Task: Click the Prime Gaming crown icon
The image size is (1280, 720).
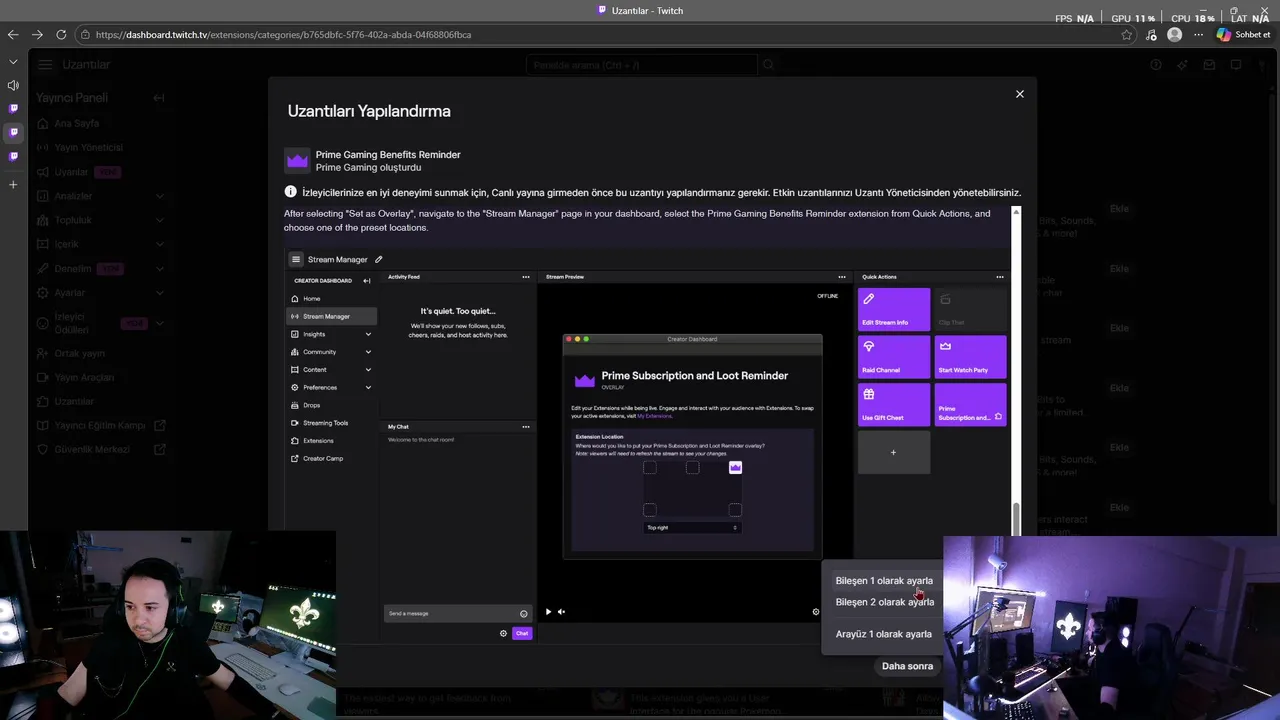Action: [x=297, y=160]
